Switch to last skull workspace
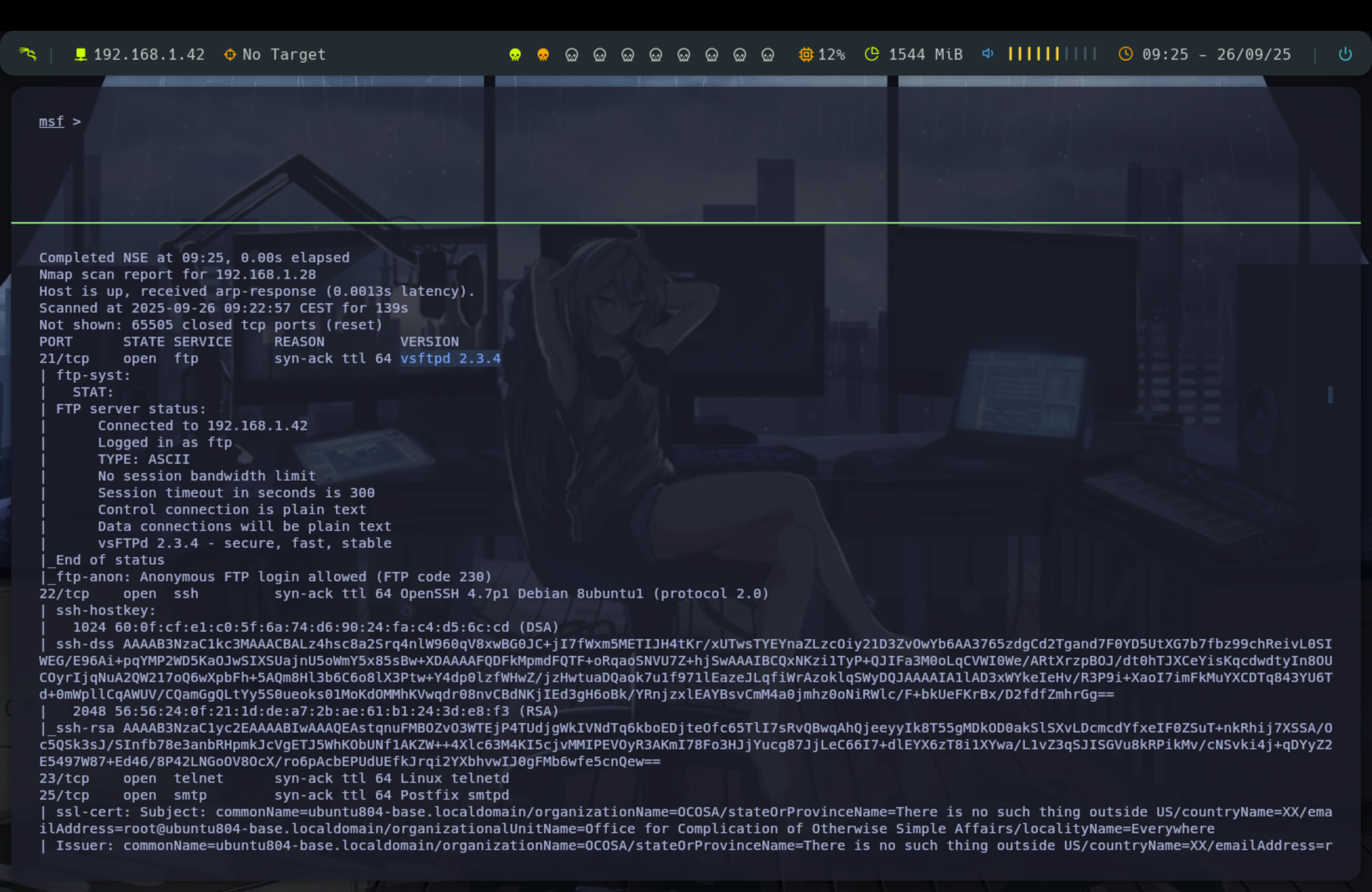Viewport: 1372px width, 892px height. [x=767, y=55]
